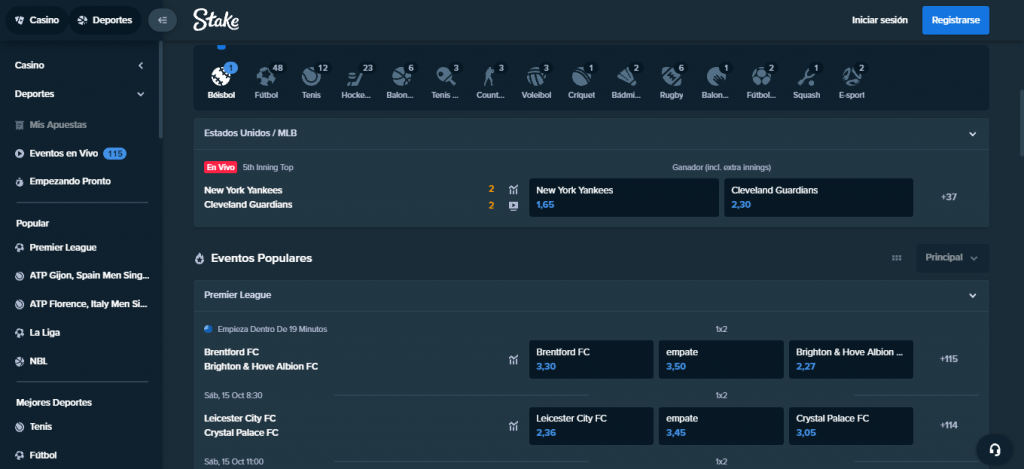Show +37 more markets for Yankees match

[x=949, y=197]
